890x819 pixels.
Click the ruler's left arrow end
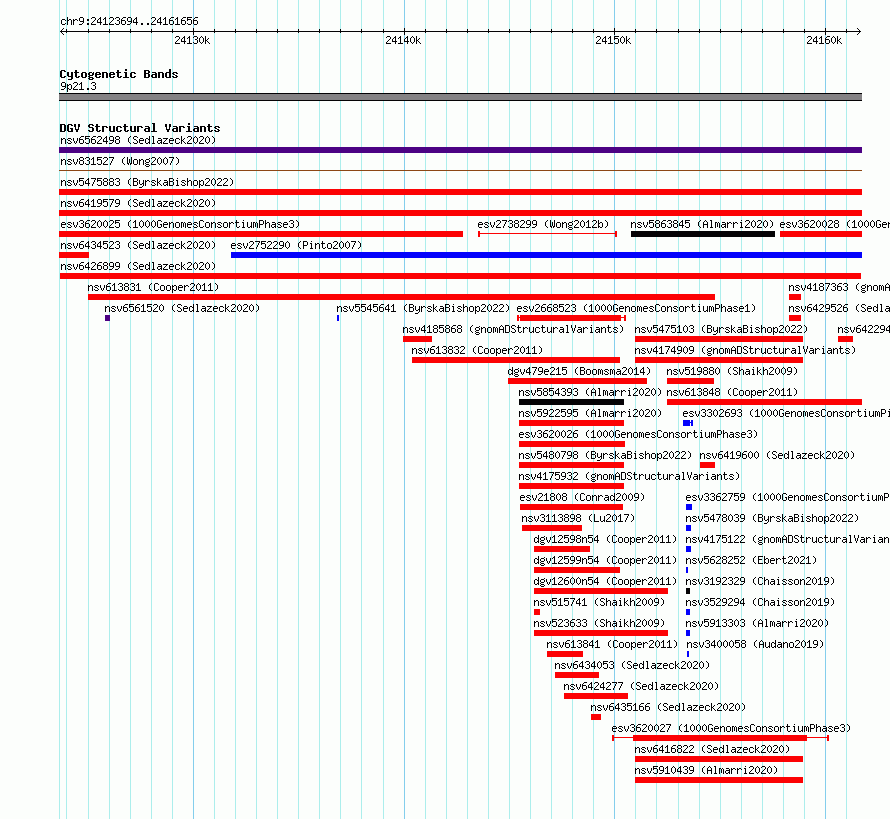[x=63, y=31]
